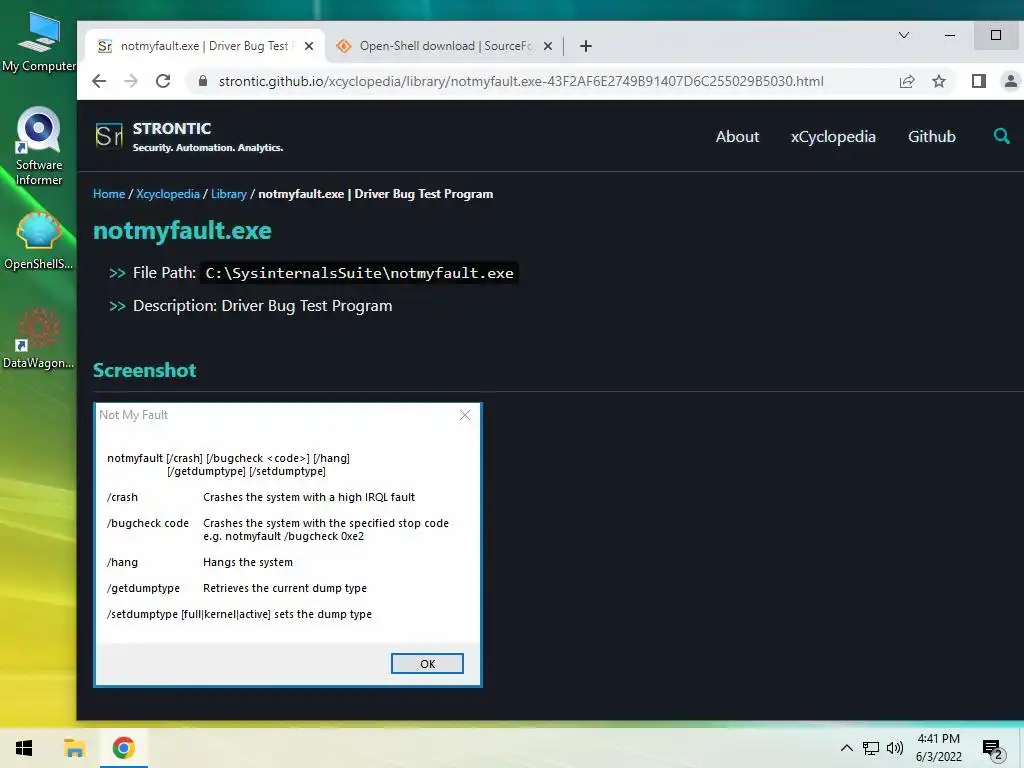Go back with browser back arrow
The image size is (1024, 768).
(99, 81)
